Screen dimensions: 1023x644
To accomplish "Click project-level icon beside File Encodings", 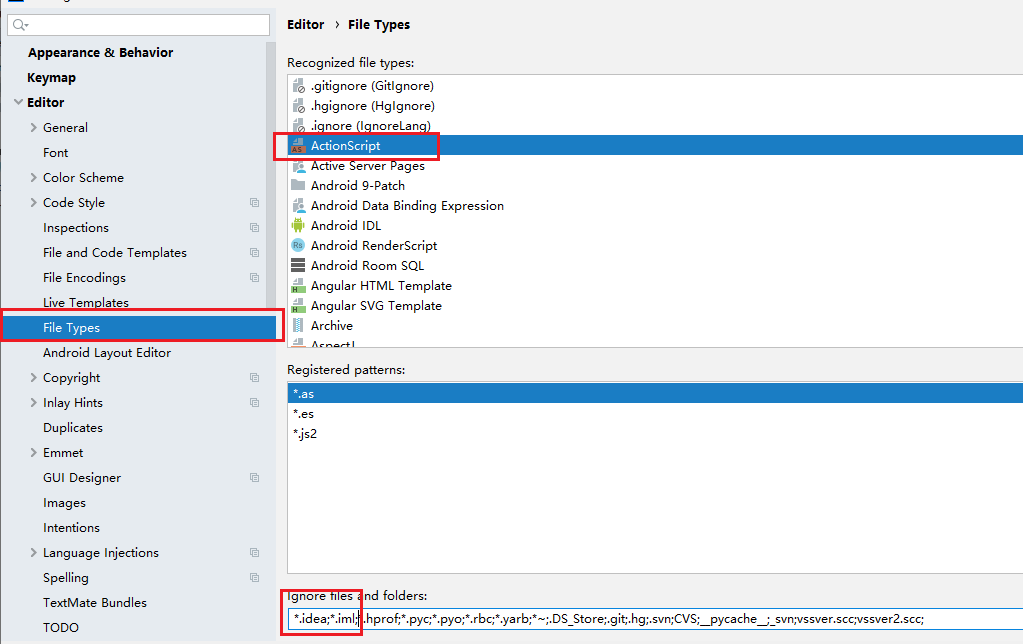I will [x=254, y=277].
